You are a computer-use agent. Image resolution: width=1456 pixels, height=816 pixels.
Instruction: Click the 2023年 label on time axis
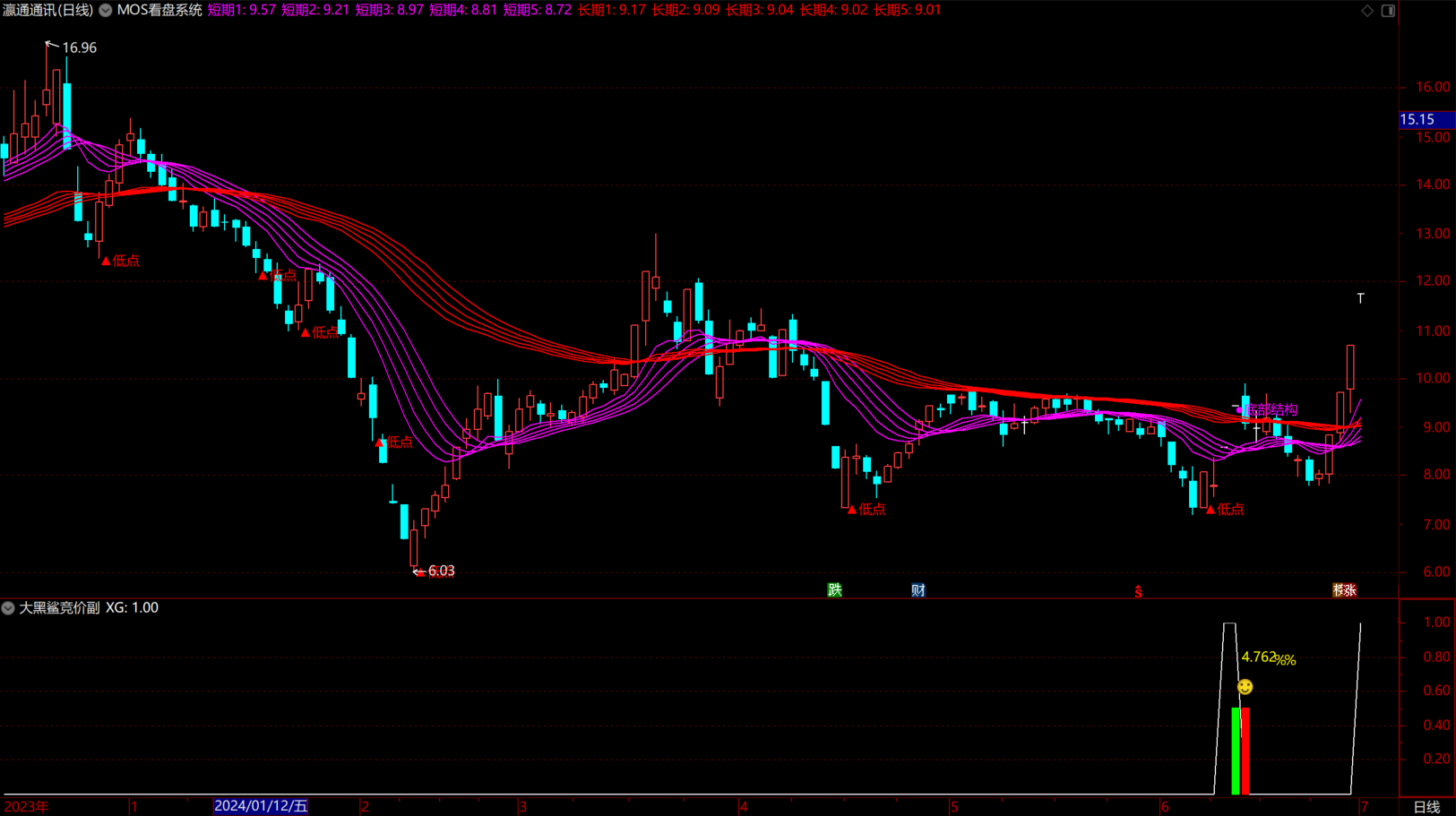click(x=27, y=806)
